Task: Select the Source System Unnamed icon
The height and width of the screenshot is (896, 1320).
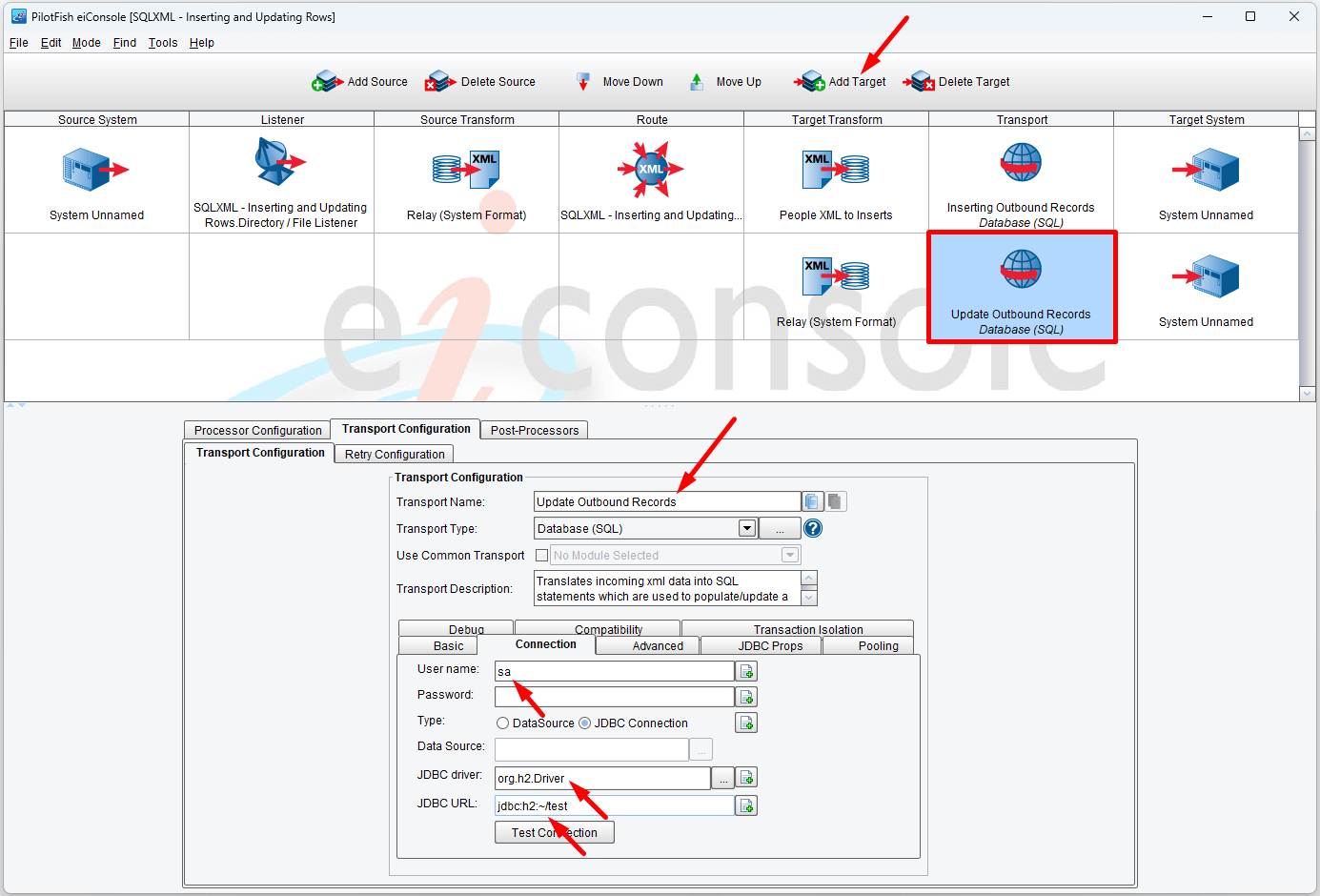Action: (95, 170)
